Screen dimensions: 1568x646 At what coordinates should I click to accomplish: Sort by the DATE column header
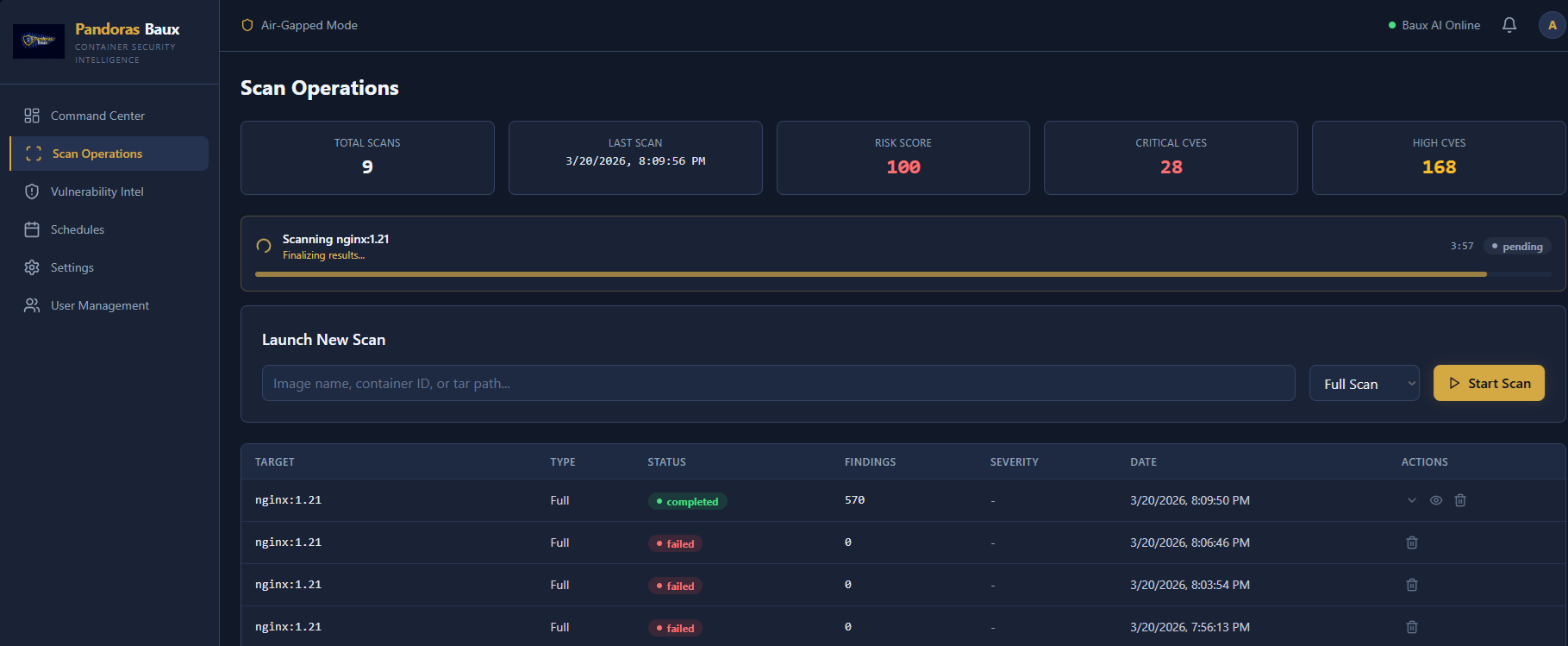[x=1144, y=462]
